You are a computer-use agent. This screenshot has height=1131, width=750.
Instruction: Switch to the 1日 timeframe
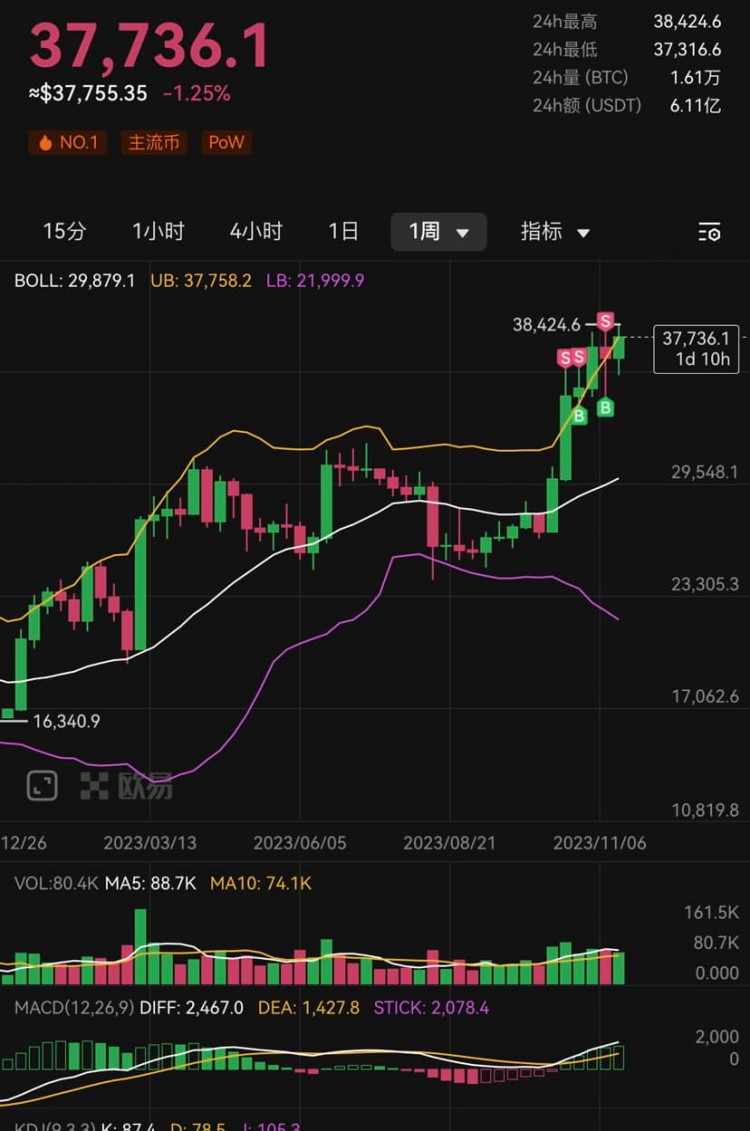coord(343,232)
